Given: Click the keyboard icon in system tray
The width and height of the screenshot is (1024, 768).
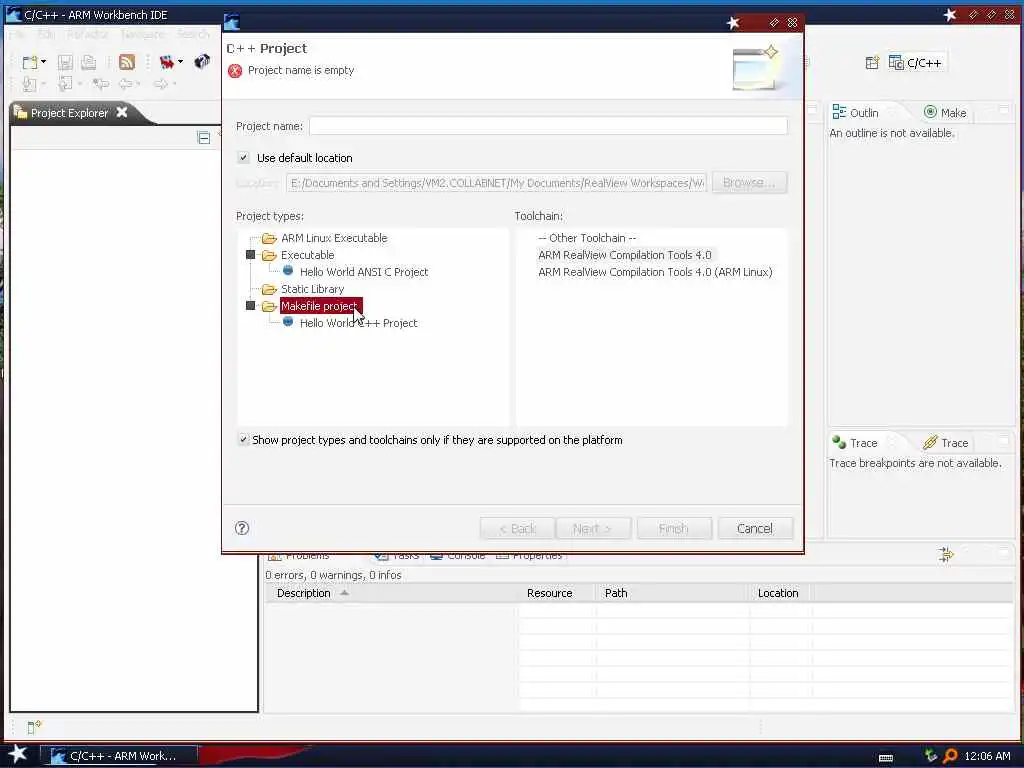Looking at the screenshot, I should [x=886, y=757].
